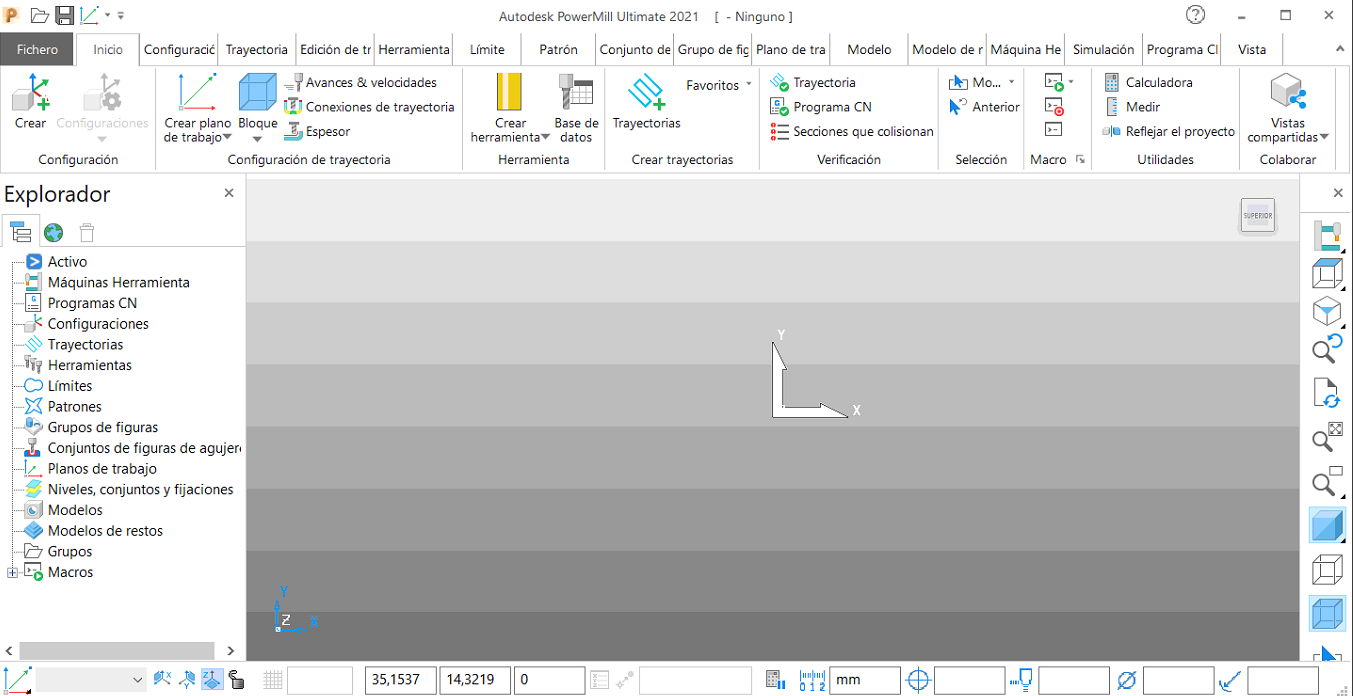The width and height of the screenshot is (1353, 696).
Task: Expand the Macros tree node
Action: pos(12,572)
